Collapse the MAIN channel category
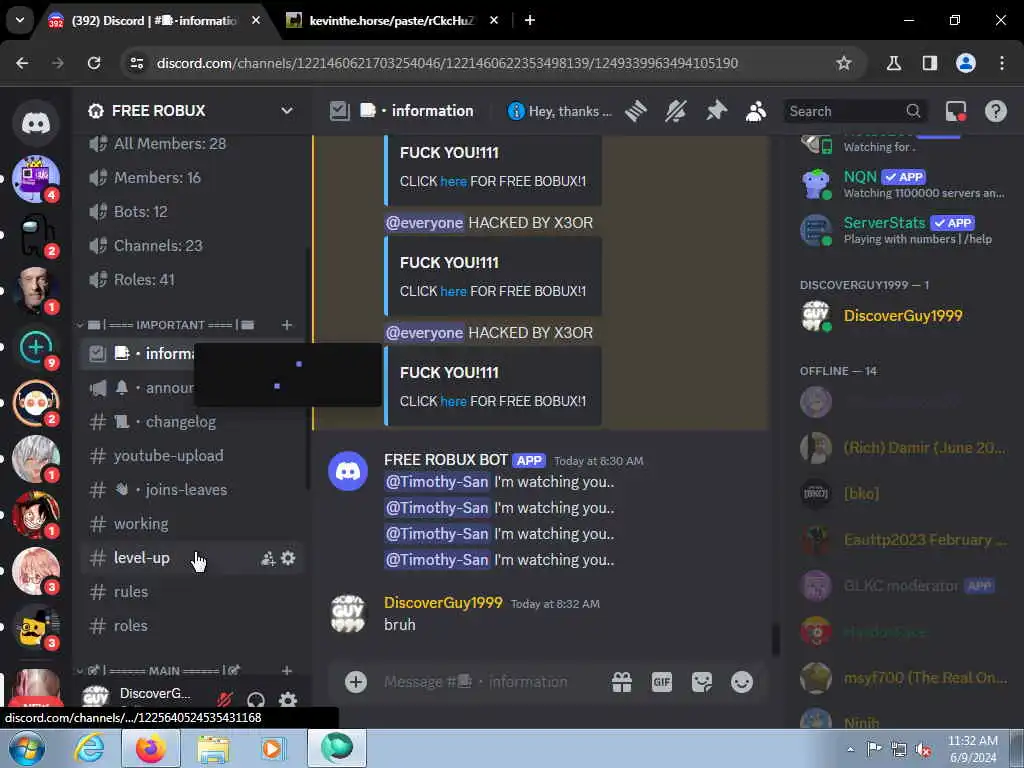 [x=163, y=670]
